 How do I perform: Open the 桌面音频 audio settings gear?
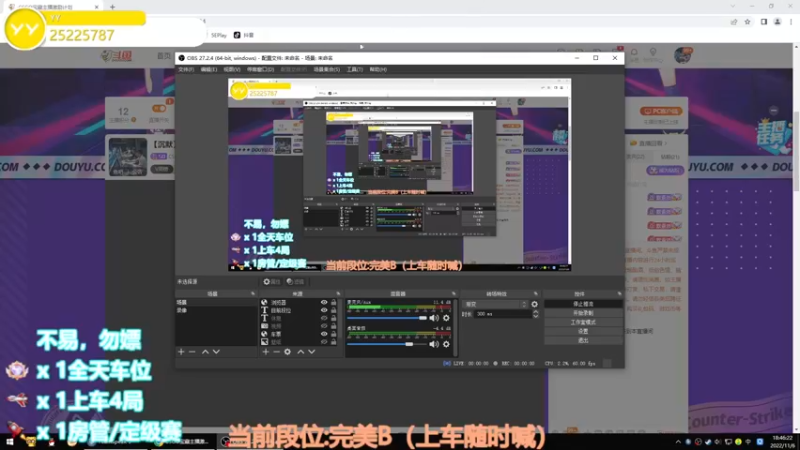446,344
